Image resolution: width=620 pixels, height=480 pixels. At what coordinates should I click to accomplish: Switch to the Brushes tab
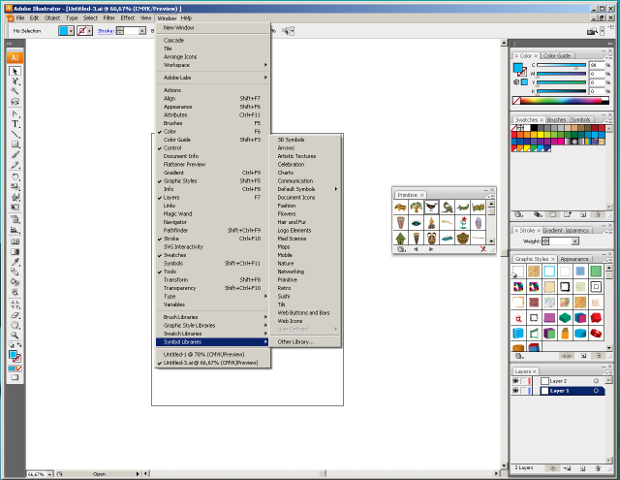click(556, 119)
